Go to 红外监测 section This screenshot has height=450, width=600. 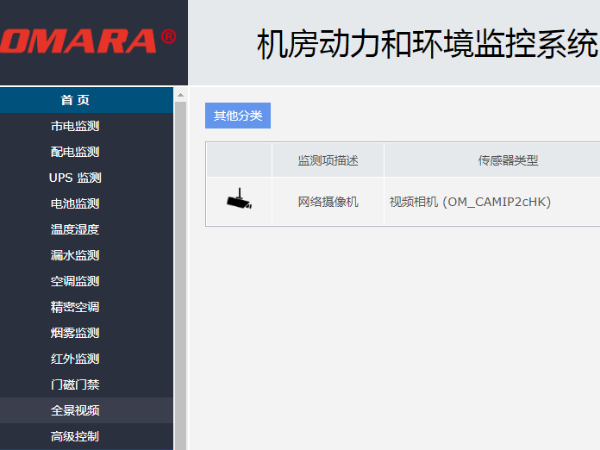click(75, 359)
